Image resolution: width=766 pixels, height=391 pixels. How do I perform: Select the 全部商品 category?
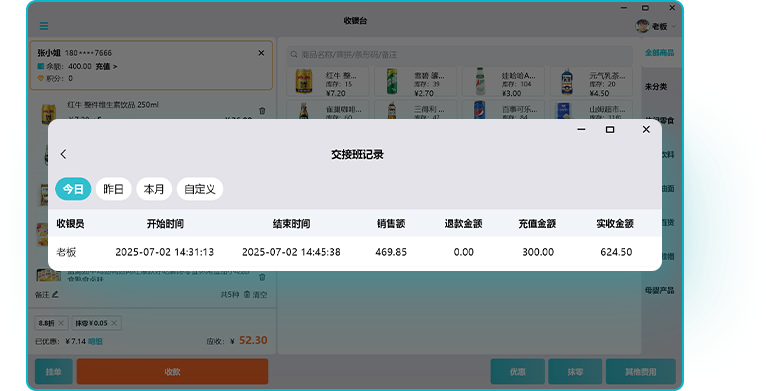(x=659, y=52)
